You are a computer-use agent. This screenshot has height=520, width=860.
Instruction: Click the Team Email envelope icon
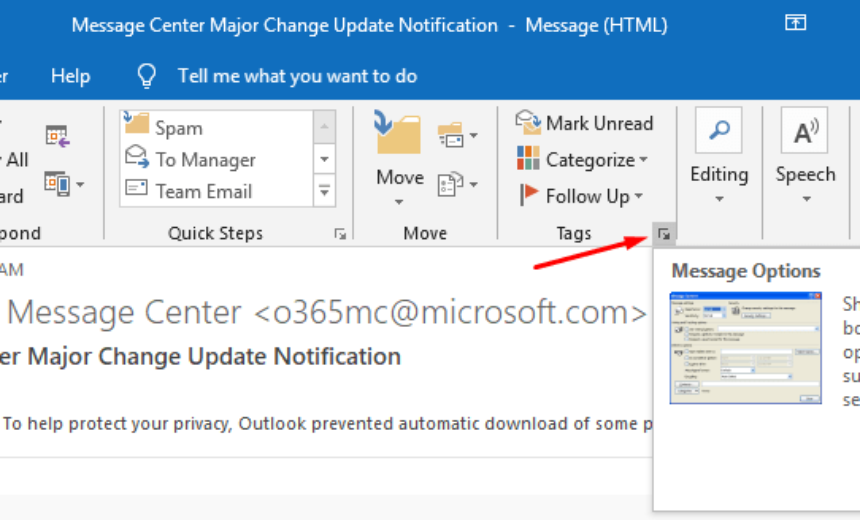point(136,188)
